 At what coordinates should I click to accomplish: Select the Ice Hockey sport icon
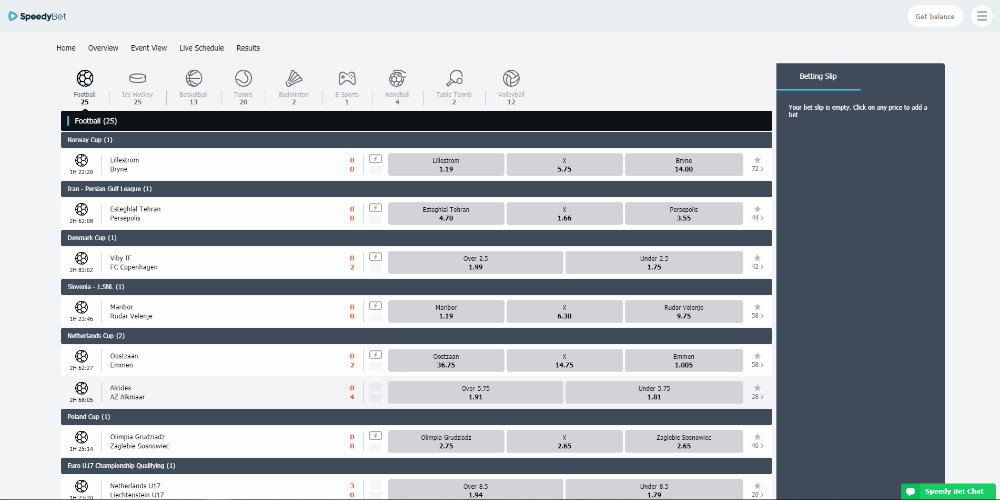(137, 78)
